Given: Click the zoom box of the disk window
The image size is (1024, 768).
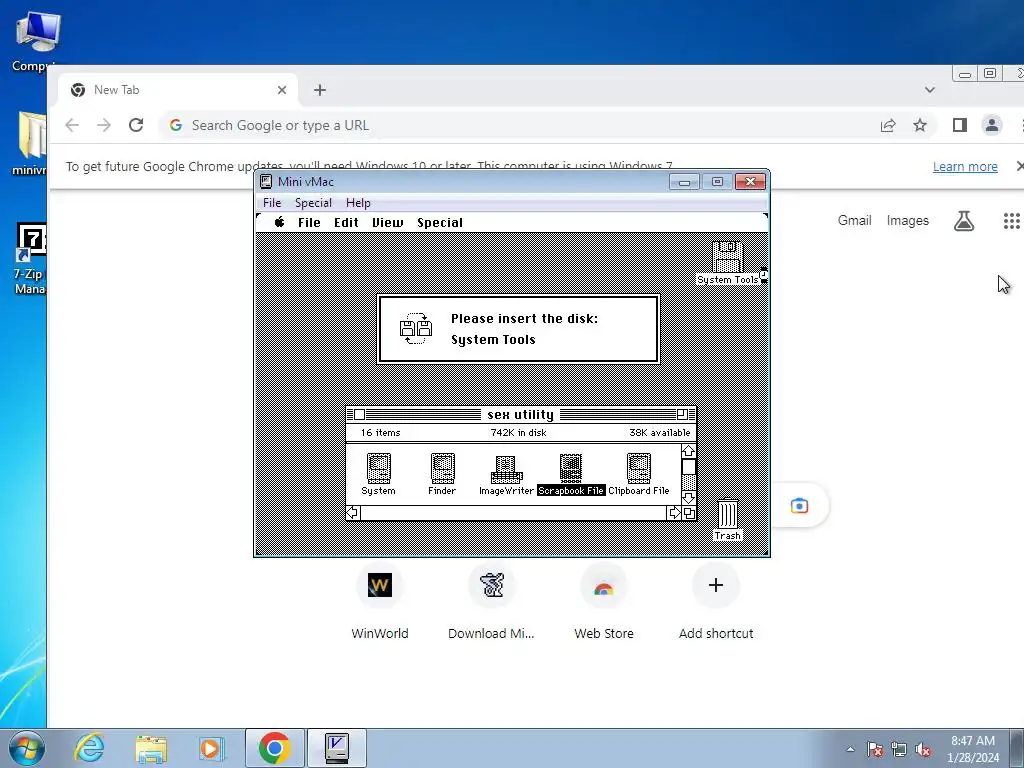Looking at the screenshot, I should coord(682,414).
